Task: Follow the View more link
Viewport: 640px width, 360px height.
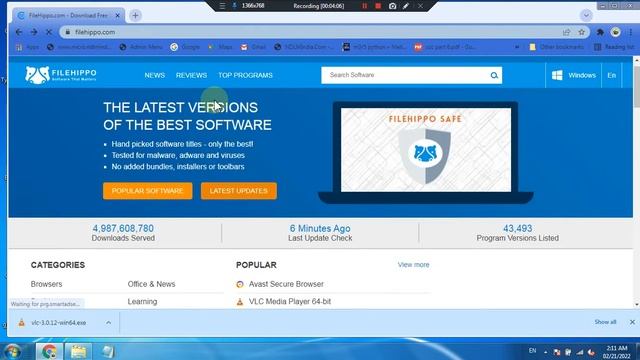Action: pyautogui.click(x=413, y=265)
